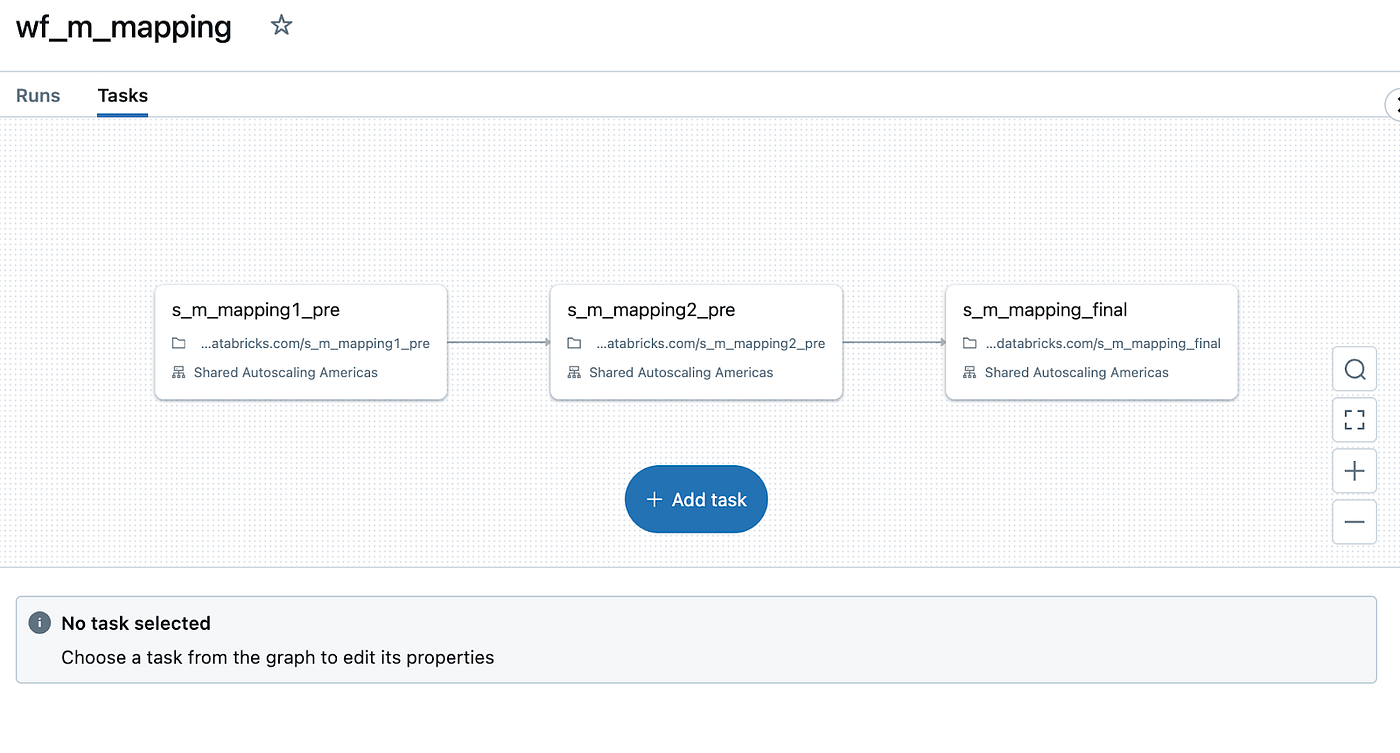Click the search icon in graph controls
The height and width of the screenshot is (753, 1400).
coord(1355,370)
